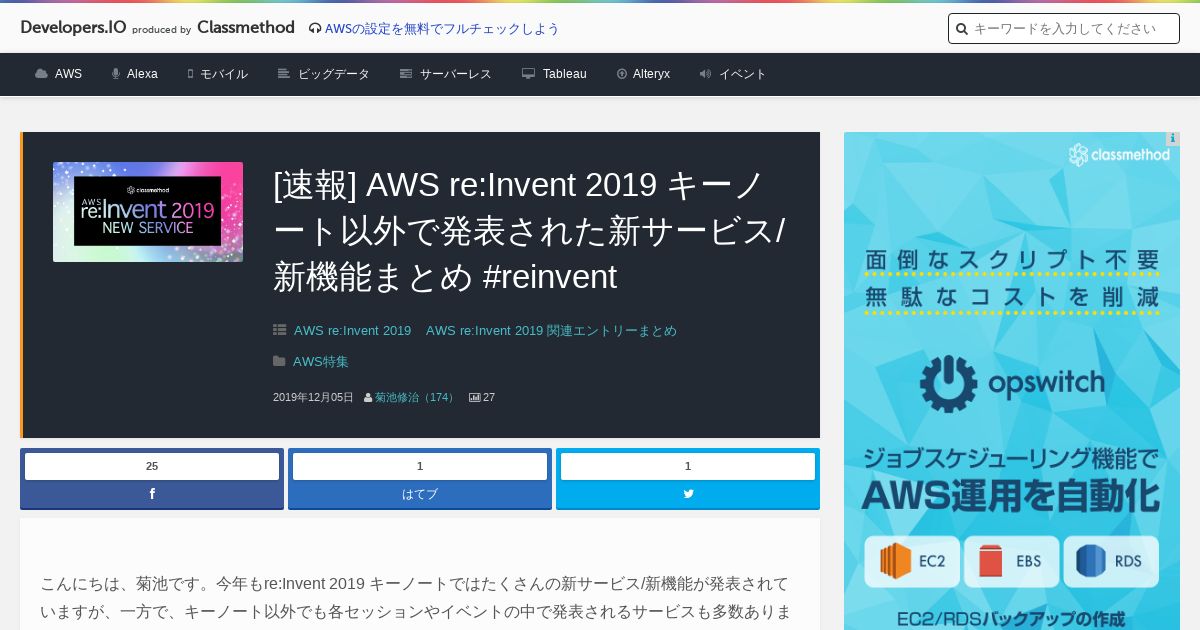Image resolution: width=1200 pixels, height=630 pixels.
Task: Click the magnifier icon in search box
Action: coord(962,29)
